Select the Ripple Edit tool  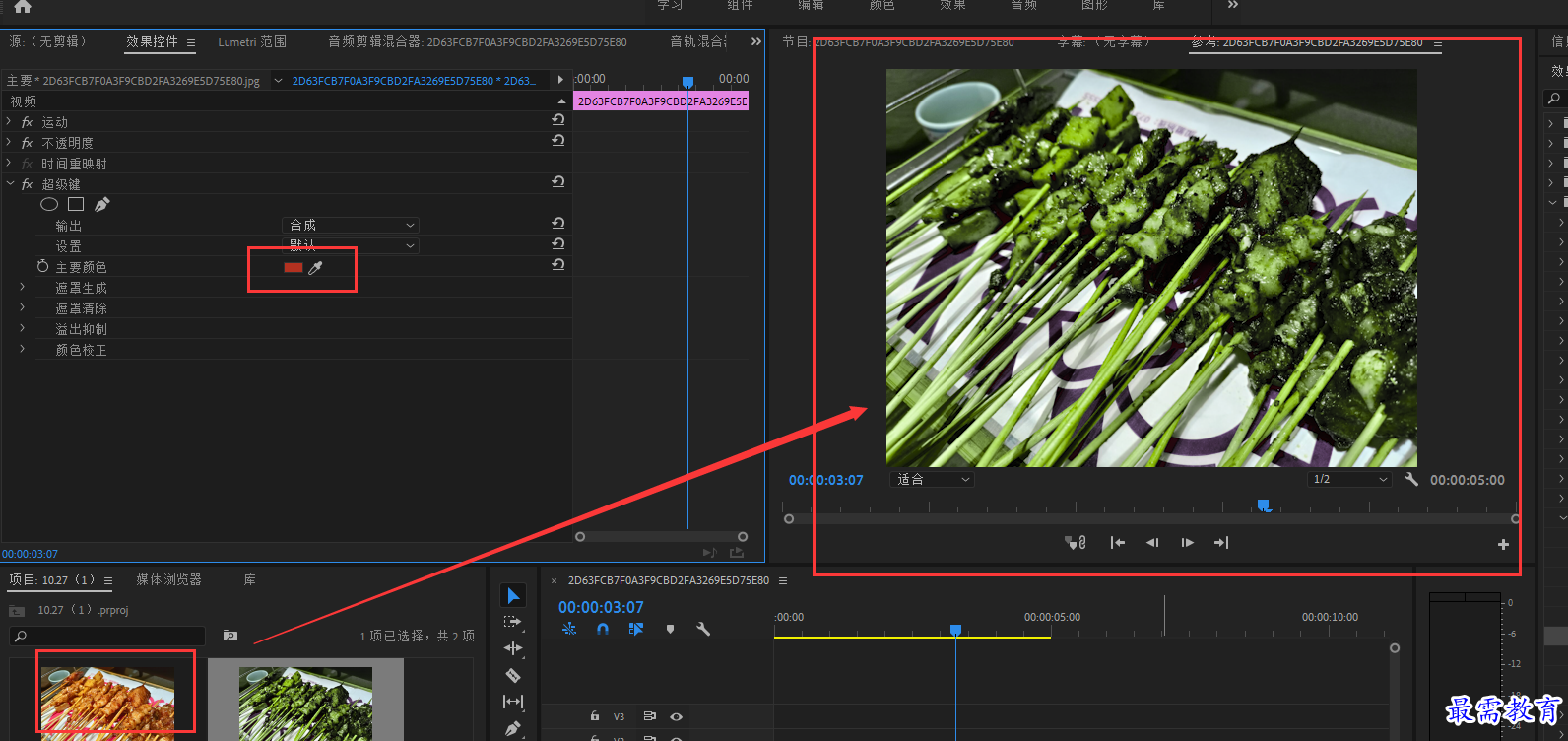[x=513, y=648]
